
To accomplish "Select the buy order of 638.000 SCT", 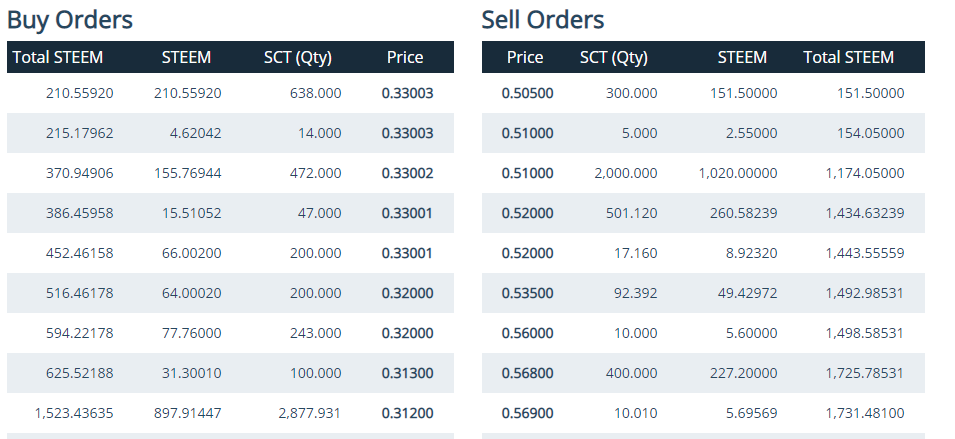I will (x=230, y=93).
